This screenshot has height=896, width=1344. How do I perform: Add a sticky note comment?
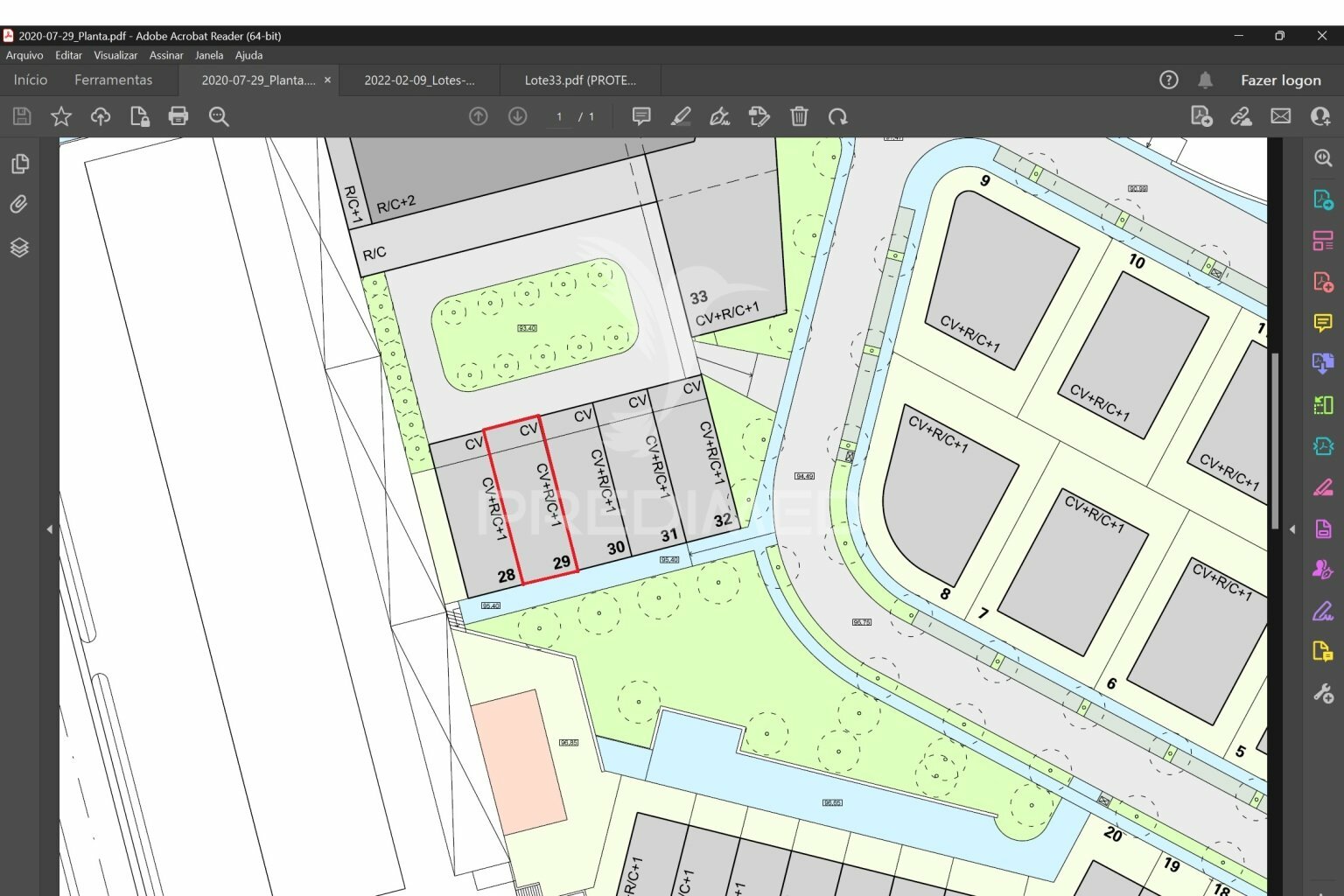641,116
